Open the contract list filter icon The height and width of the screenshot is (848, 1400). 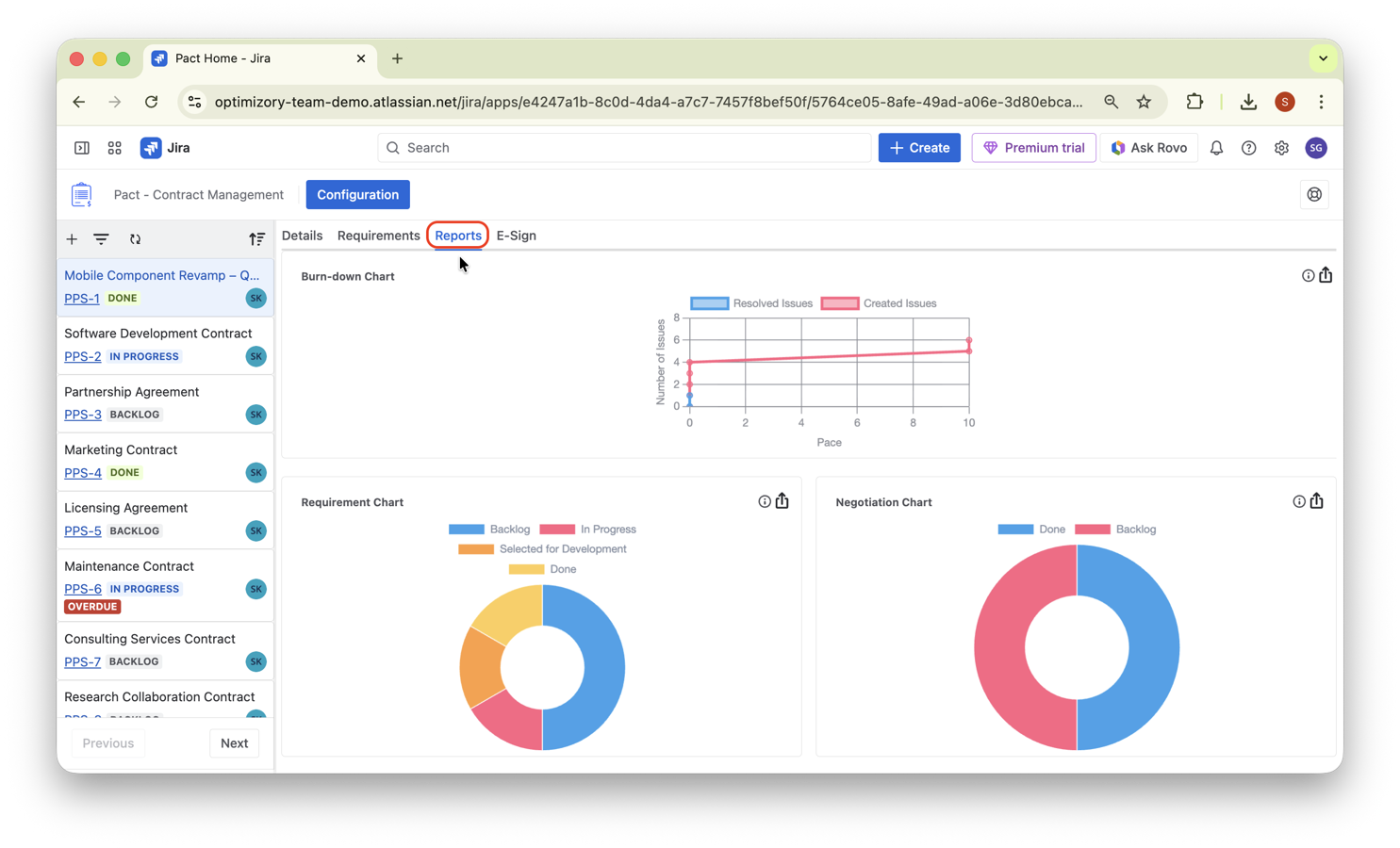coord(101,239)
